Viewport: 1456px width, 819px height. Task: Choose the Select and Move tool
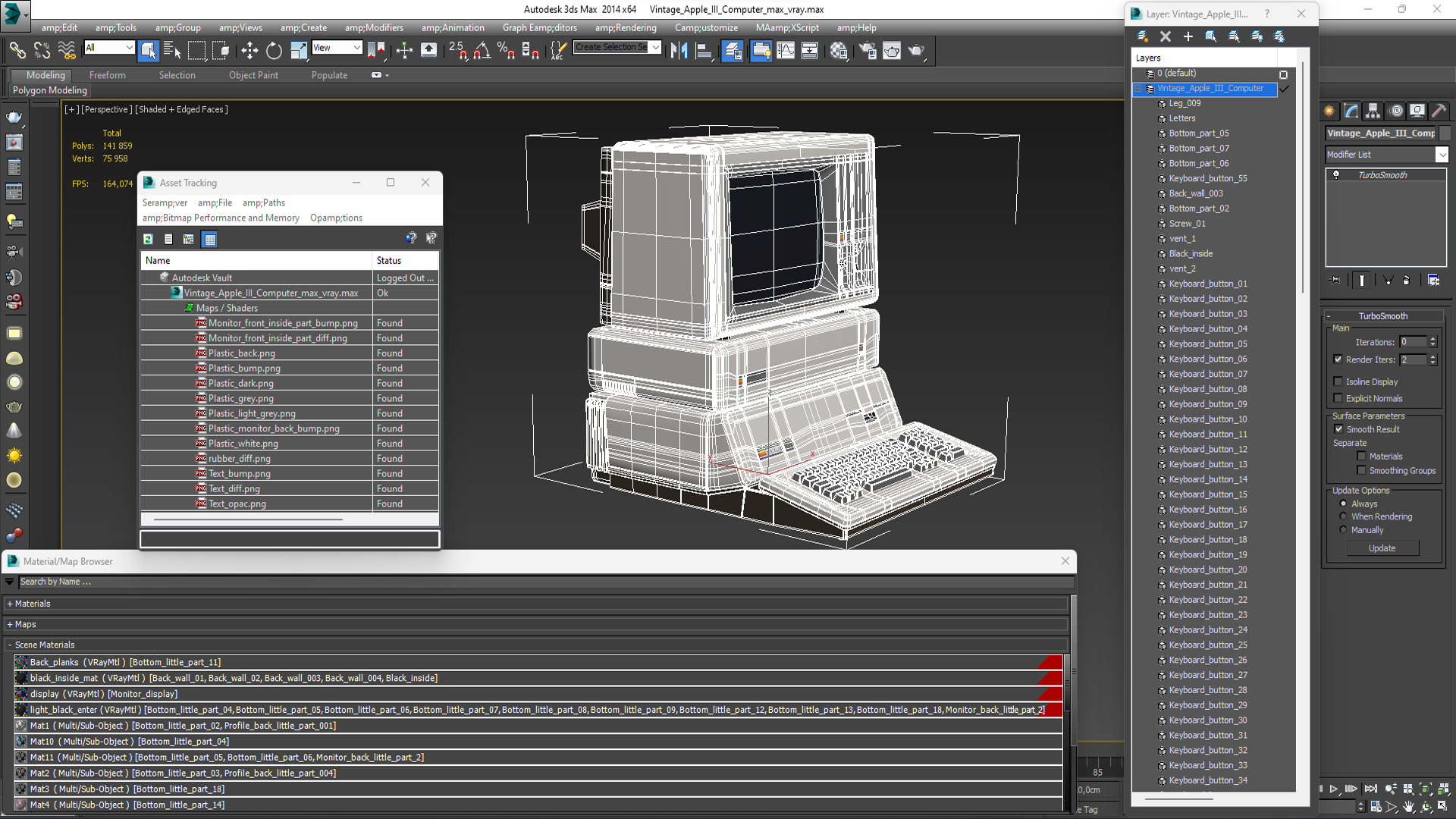click(x=249, y=51)
